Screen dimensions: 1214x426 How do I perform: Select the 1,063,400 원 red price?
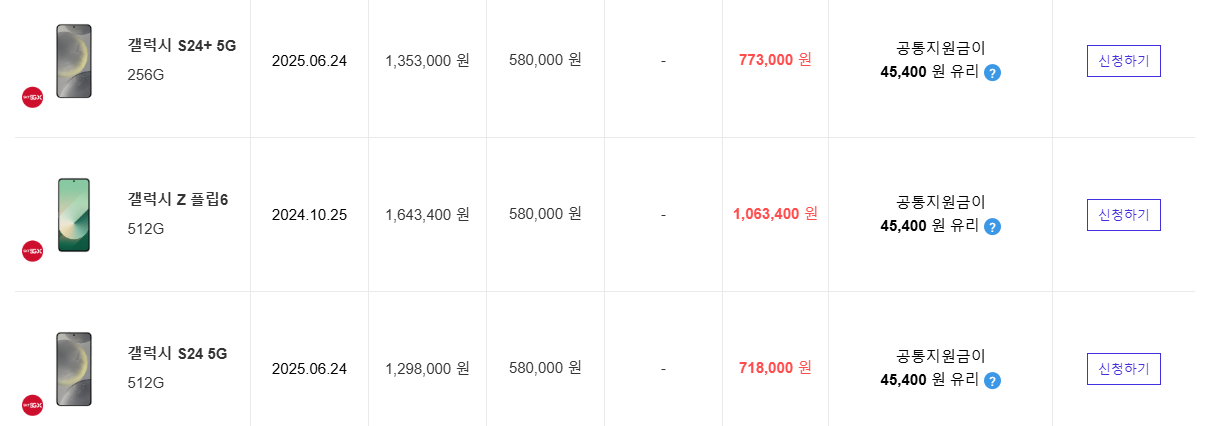(775, 213)
